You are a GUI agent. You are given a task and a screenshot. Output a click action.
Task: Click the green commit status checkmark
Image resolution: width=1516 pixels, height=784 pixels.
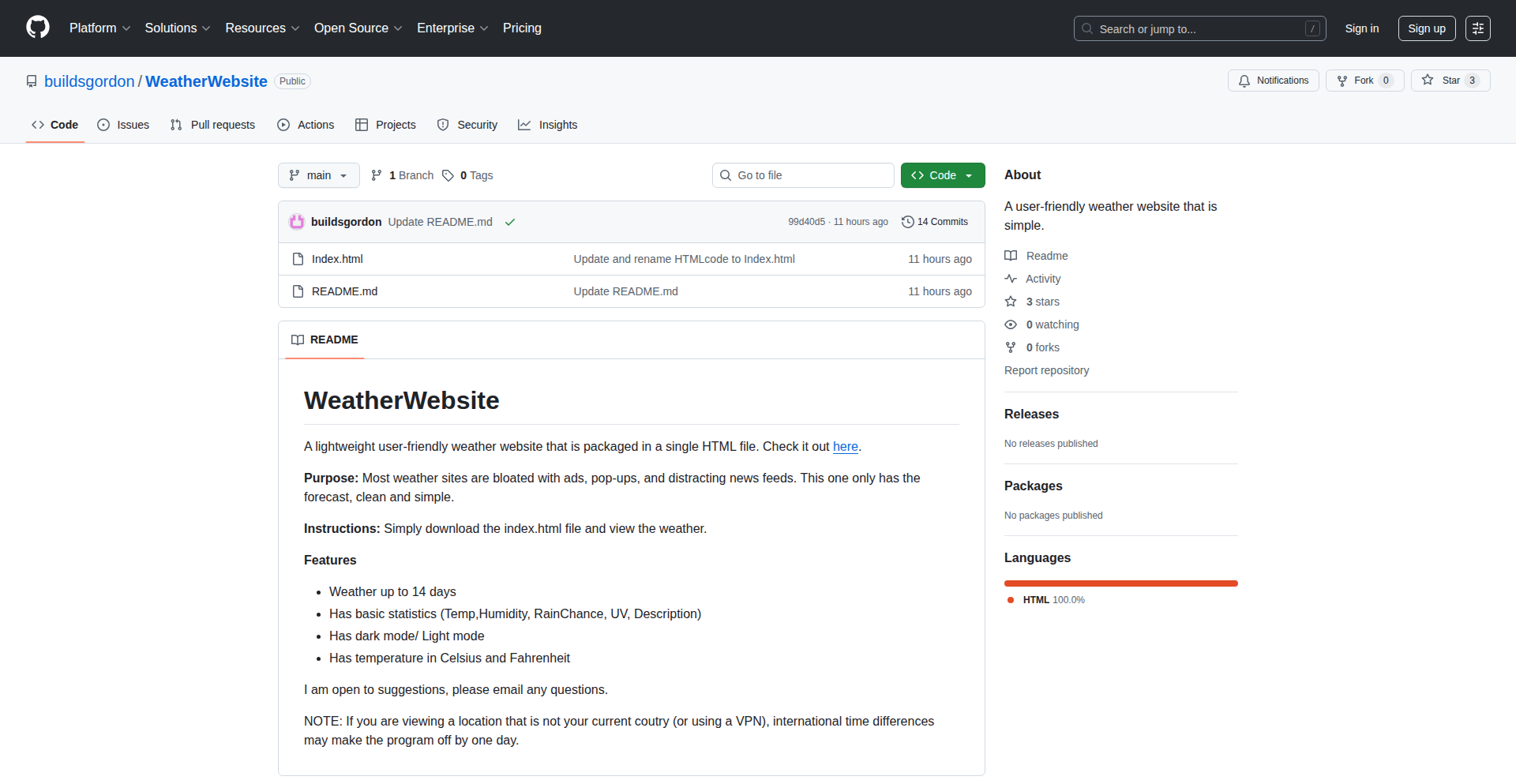(510, 222)
